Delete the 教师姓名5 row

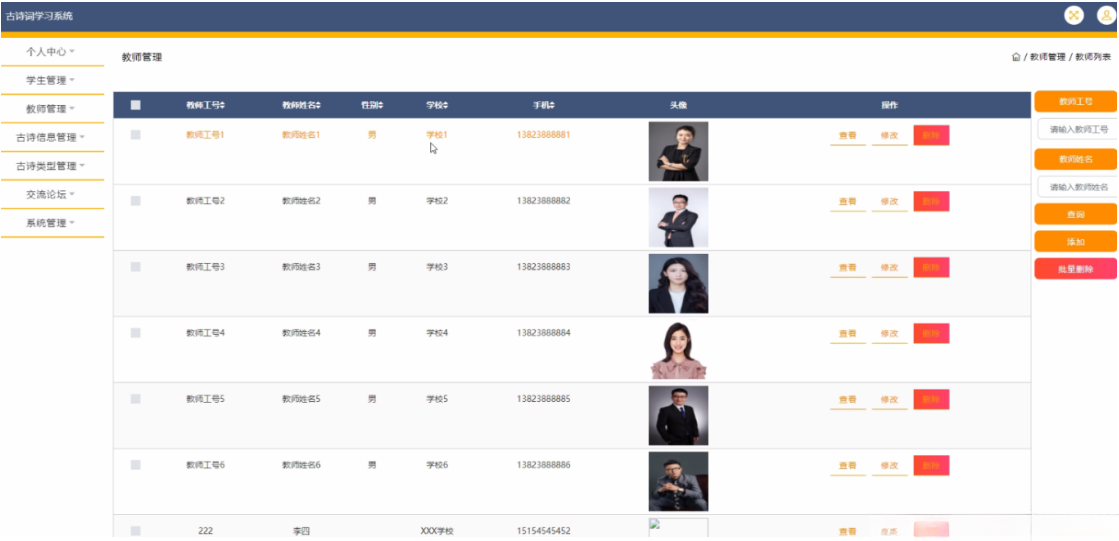pyautogui.click(x=931, y=399)
